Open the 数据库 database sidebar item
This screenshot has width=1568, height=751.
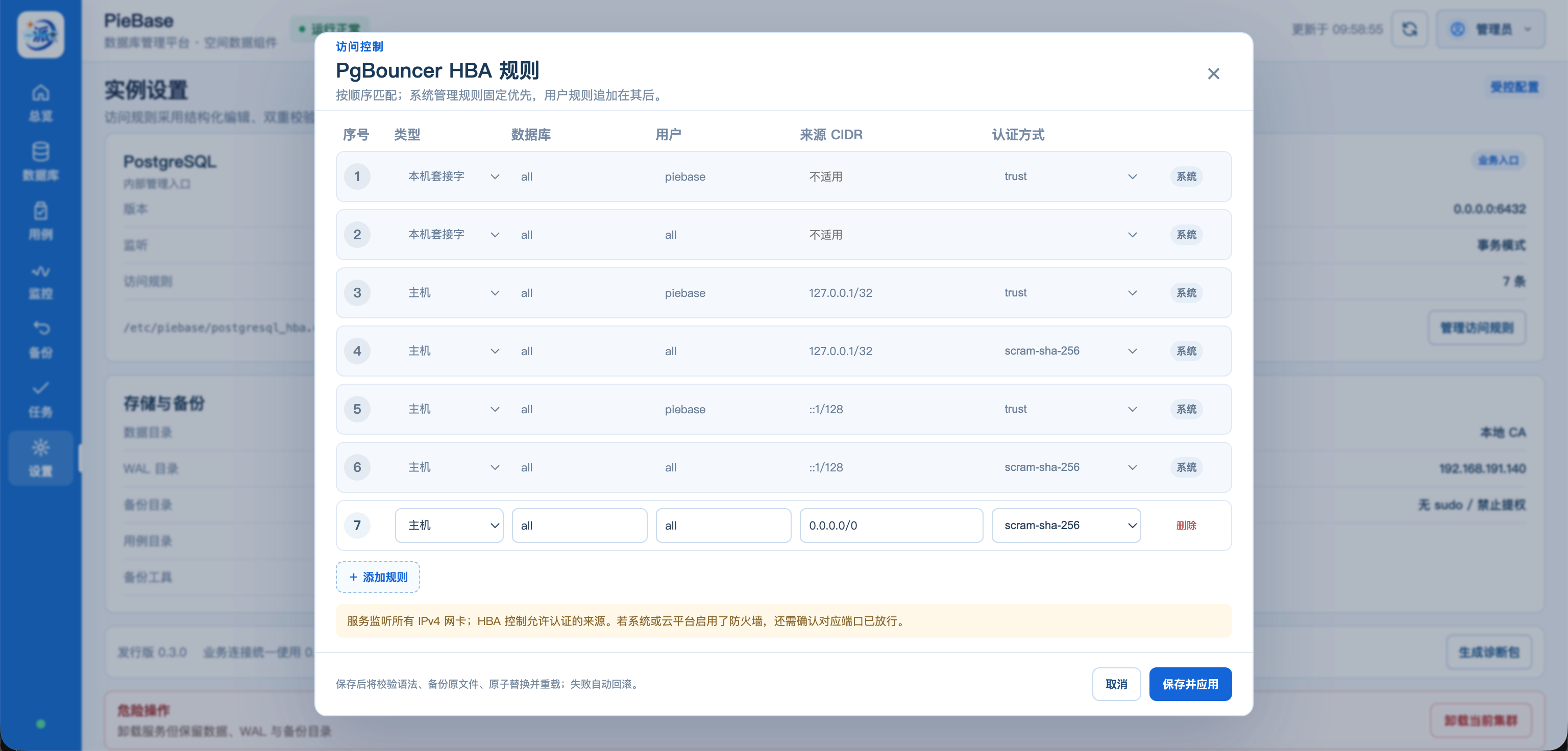click(x=41, y=162)
